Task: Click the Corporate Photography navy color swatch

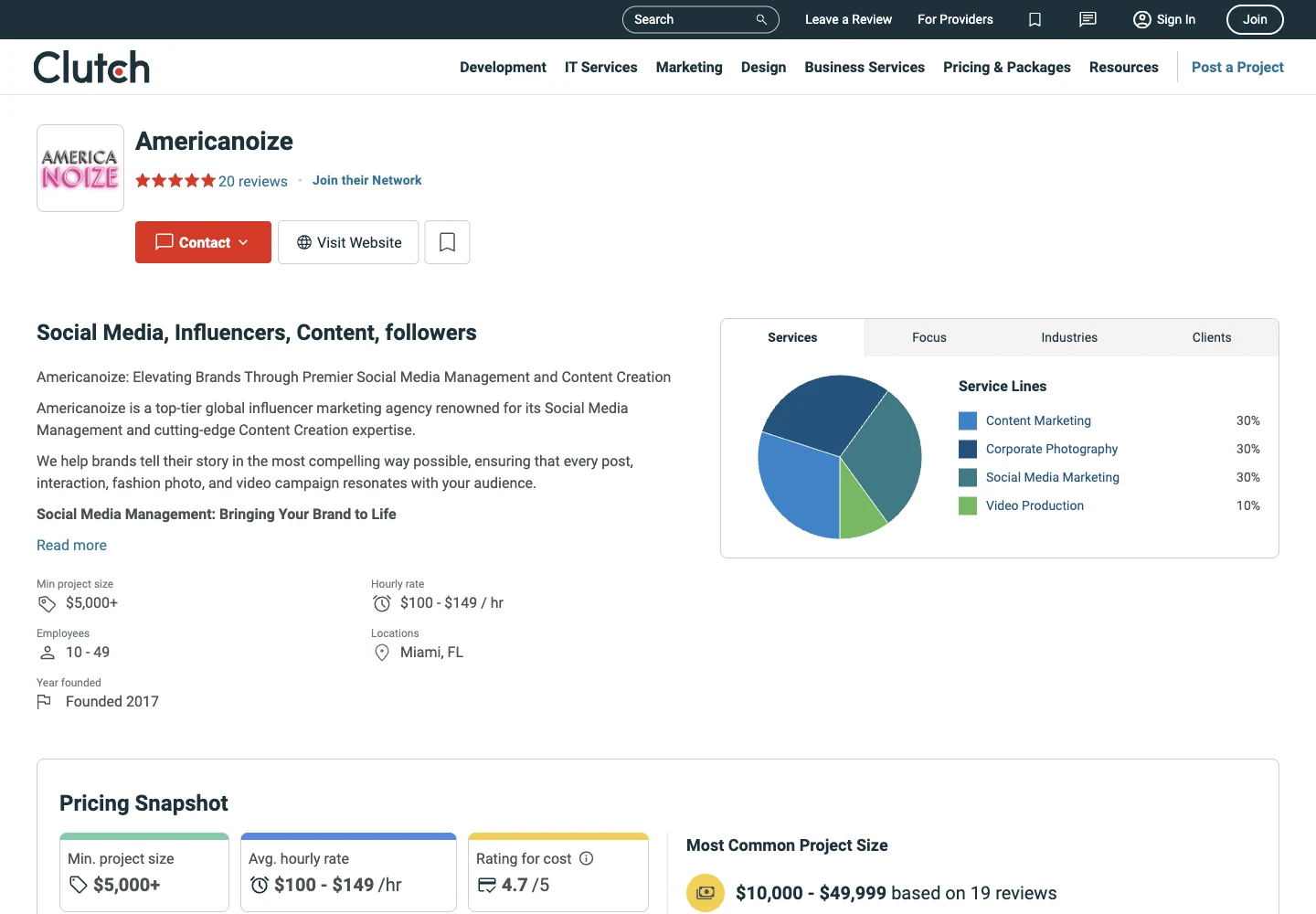Action: coord(968,449)
